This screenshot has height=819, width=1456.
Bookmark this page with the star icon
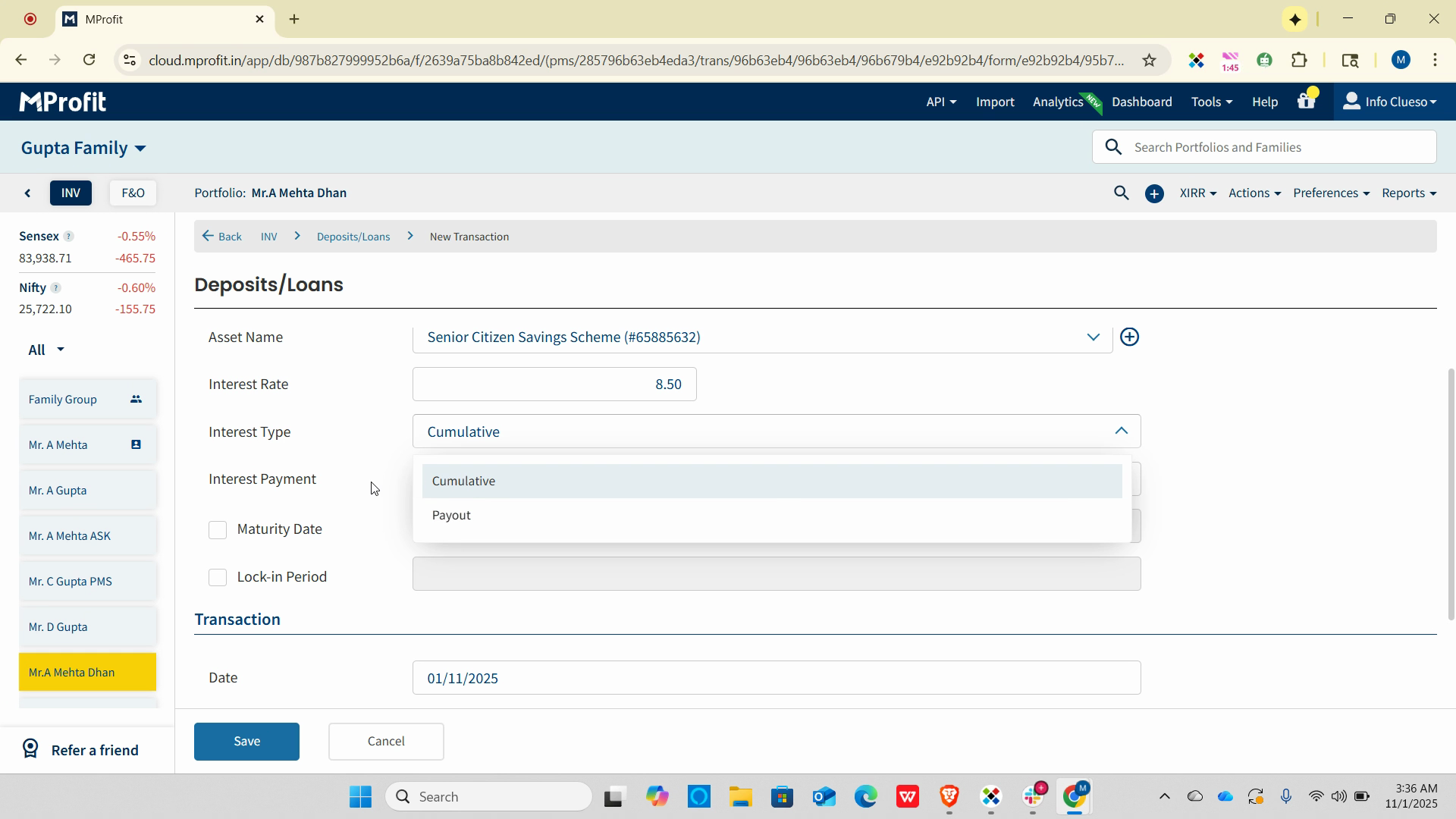pos(1149,61)
